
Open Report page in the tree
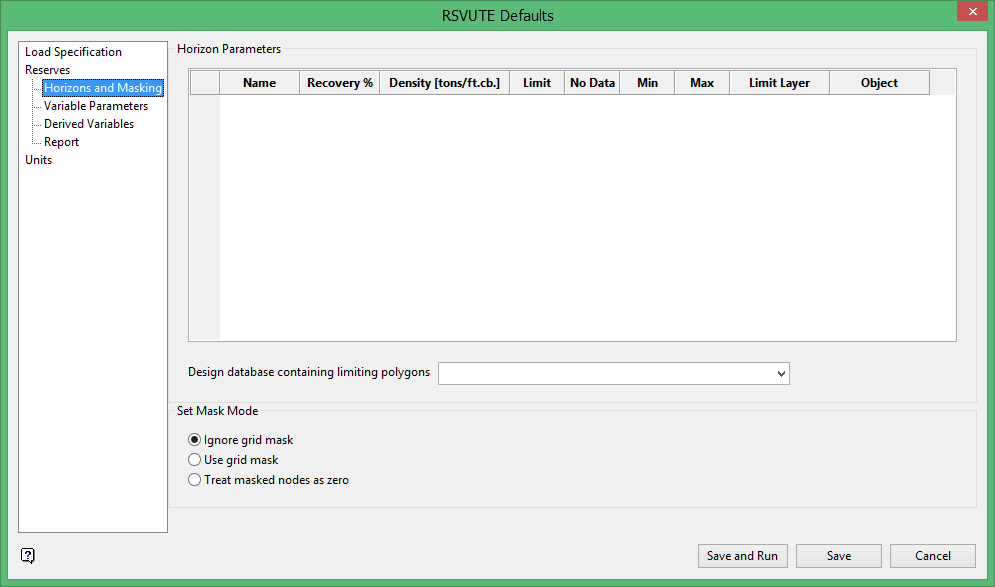point(62,142)
